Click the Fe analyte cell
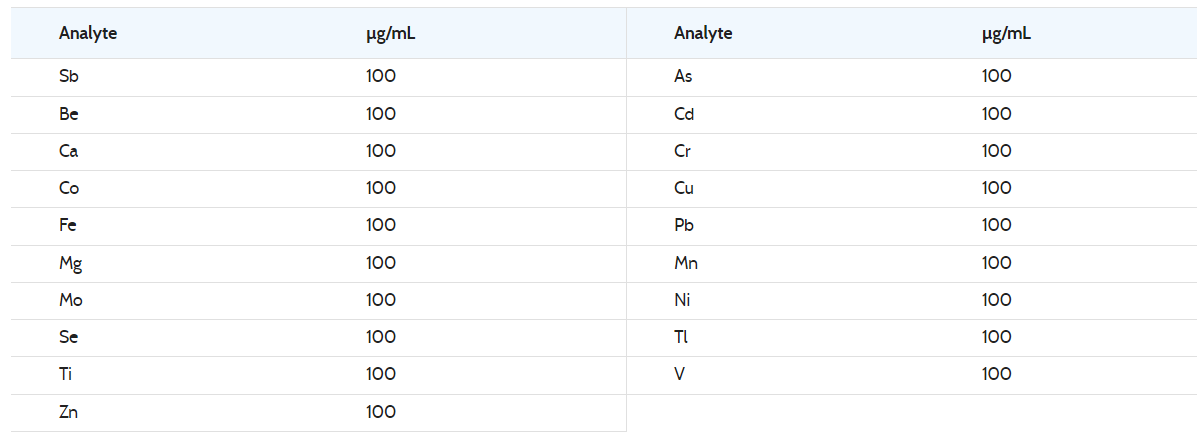The image size is (1197, 442). point(69,225)
